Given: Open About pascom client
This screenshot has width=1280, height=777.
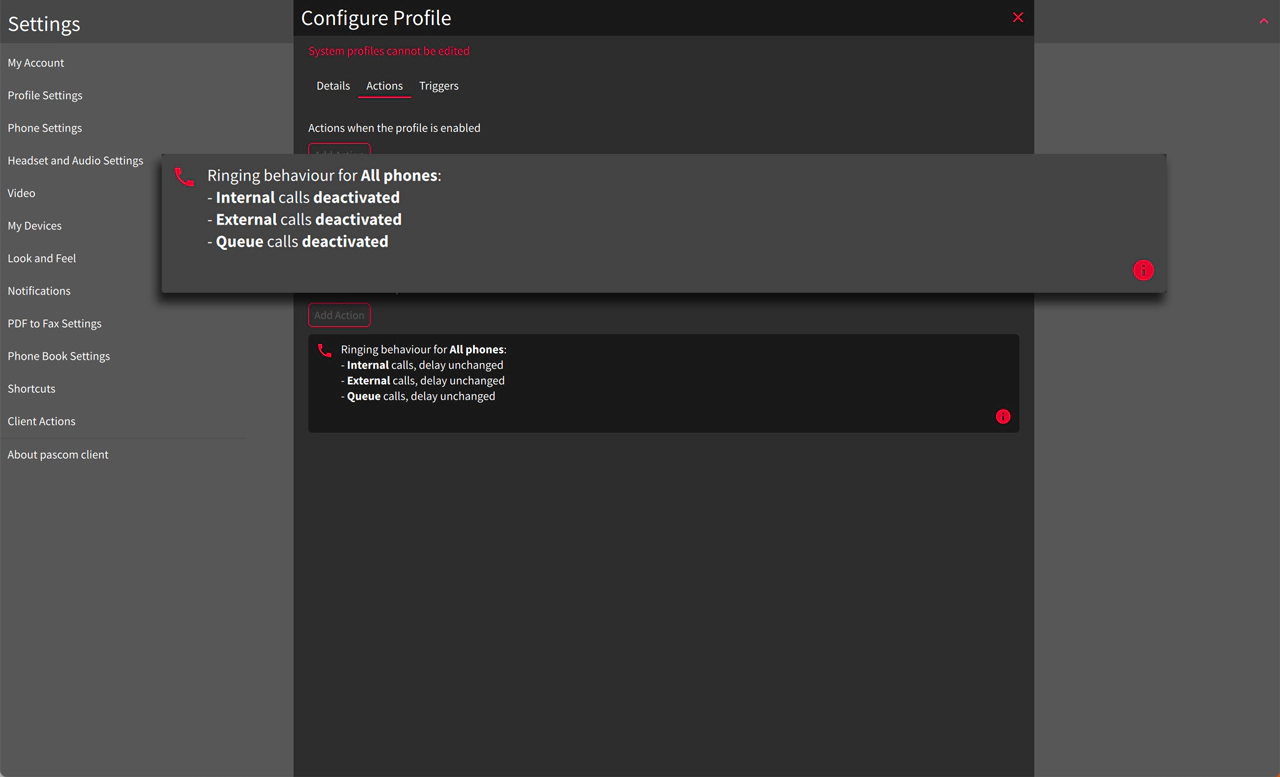Looking at the screenshot, I should click(x=57, y=454).
